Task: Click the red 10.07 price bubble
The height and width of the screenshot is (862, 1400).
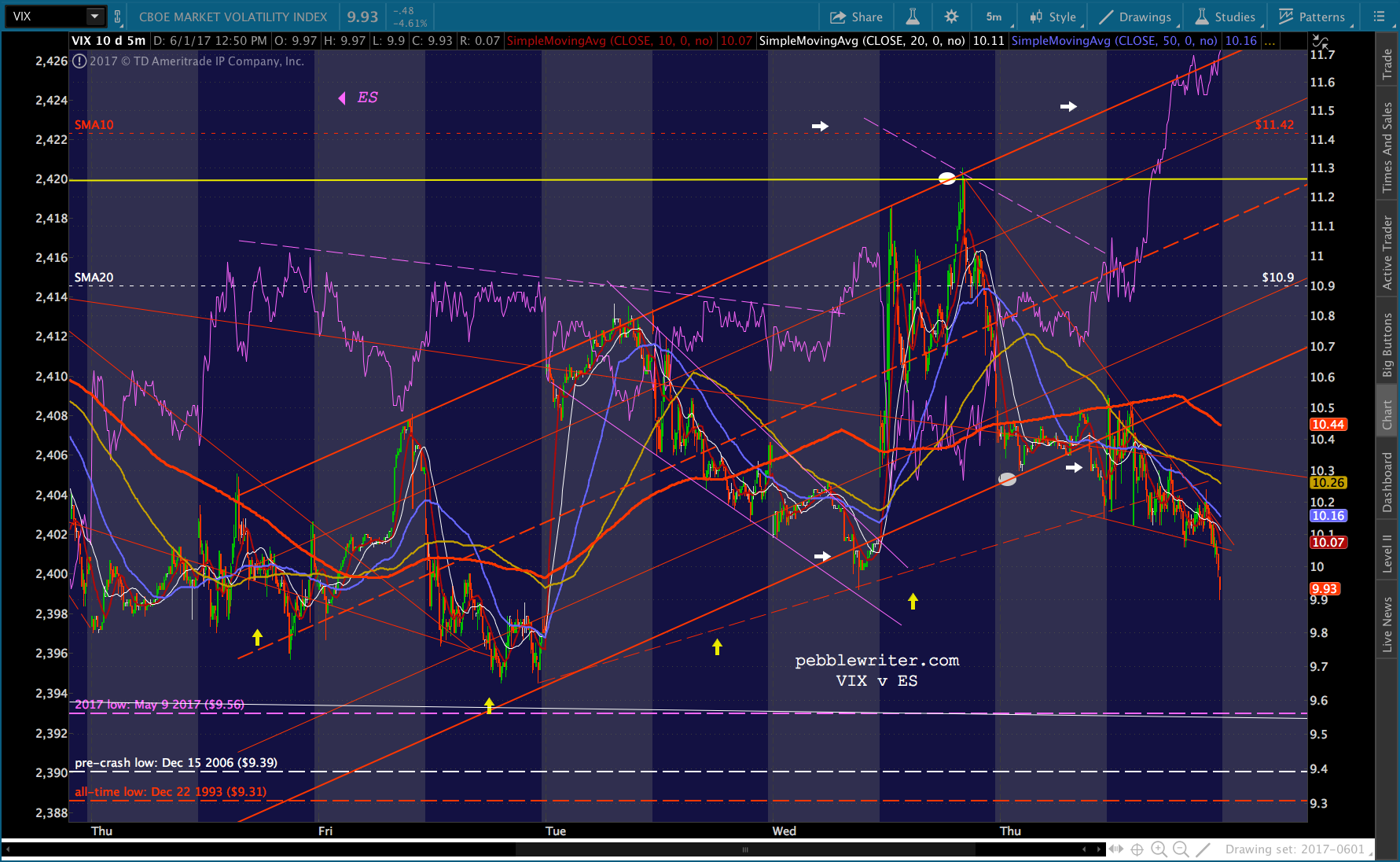Action: (x=1328, y=543)
